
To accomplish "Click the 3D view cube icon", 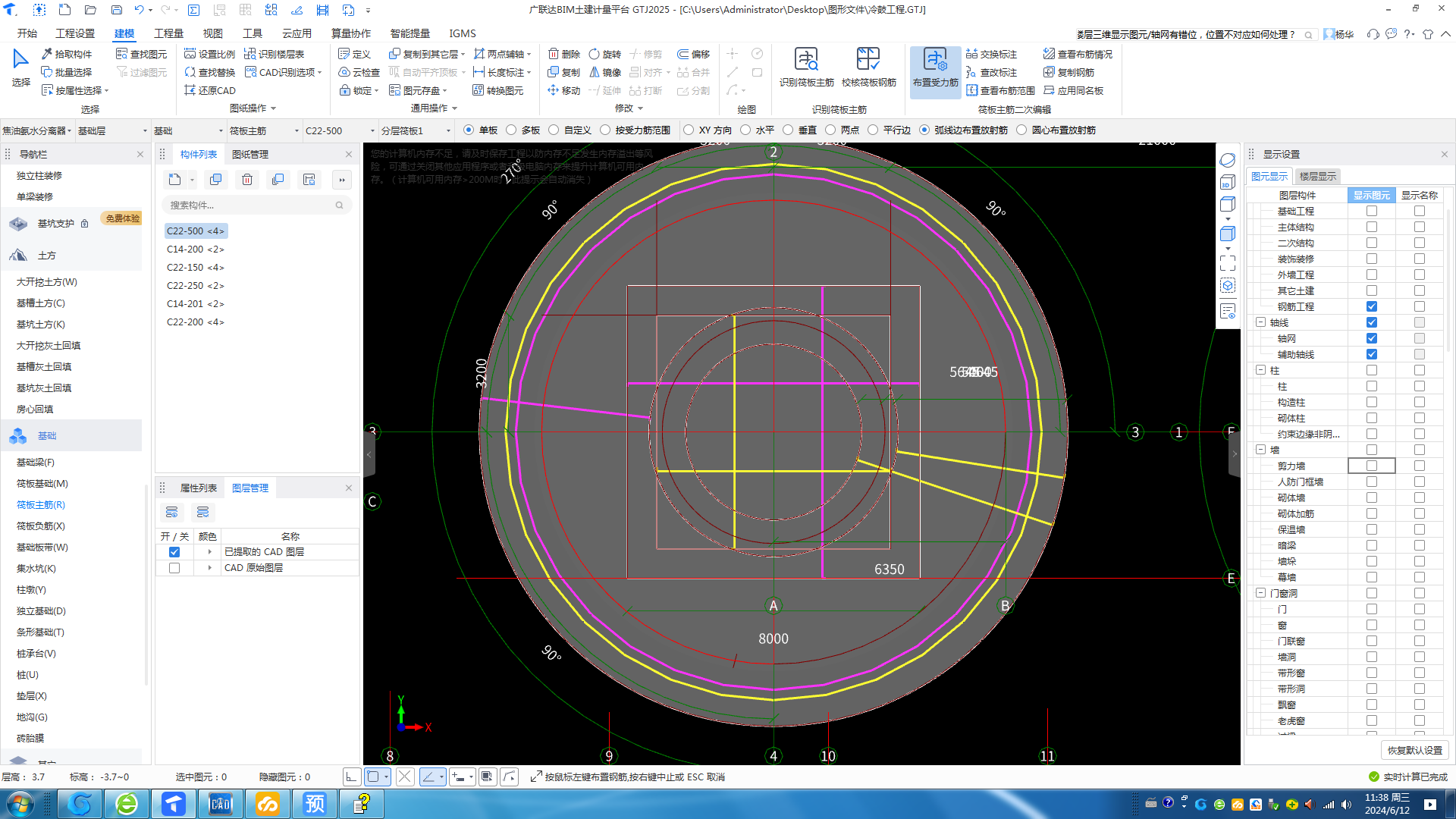I will pos(1227,182).
